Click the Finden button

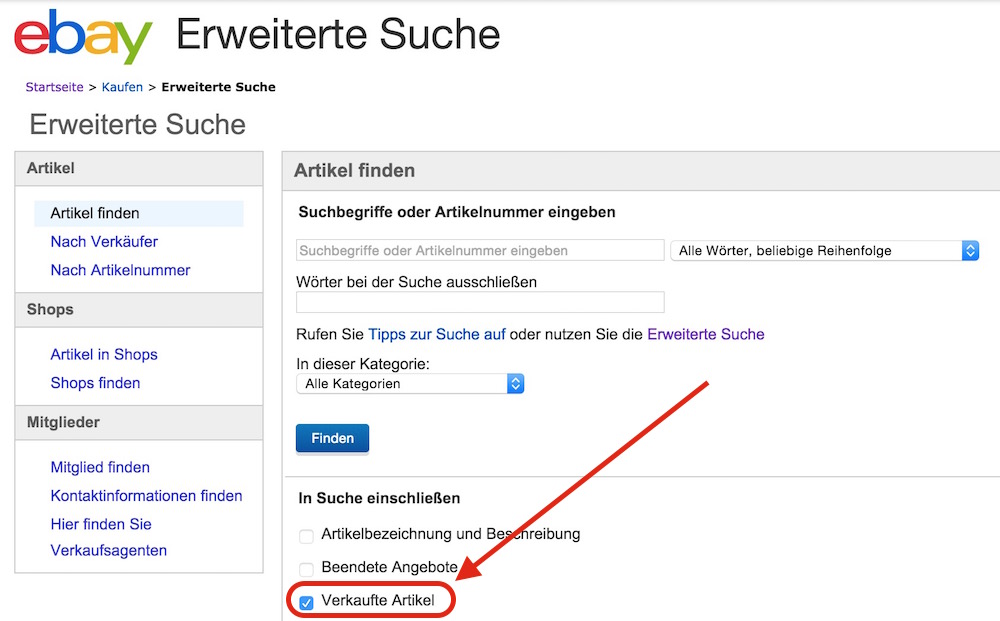tap(332, 439)
